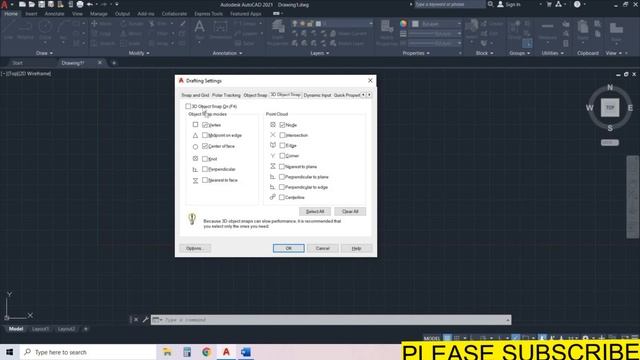Image resolution: width=640 pixels, height=360 pixels.
Task: Uncheck the Center of face option
Action: pos(205,146)
